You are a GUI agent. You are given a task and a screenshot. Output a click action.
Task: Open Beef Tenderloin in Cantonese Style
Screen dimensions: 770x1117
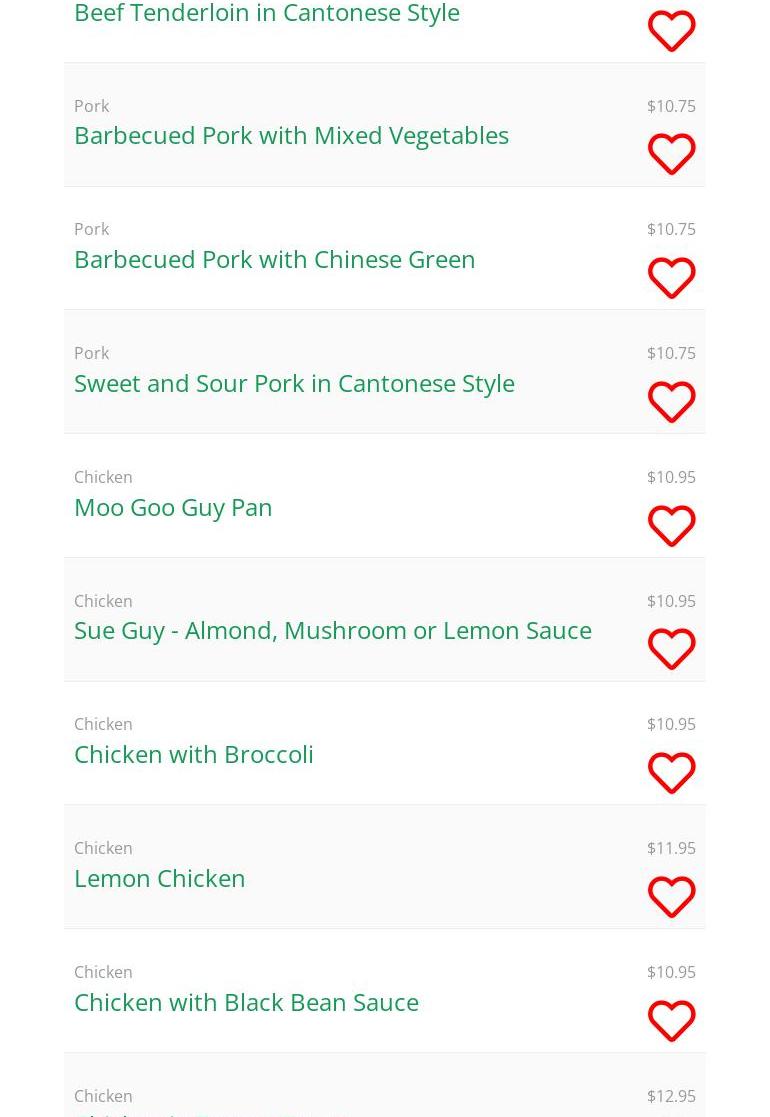tap(267, 14)
